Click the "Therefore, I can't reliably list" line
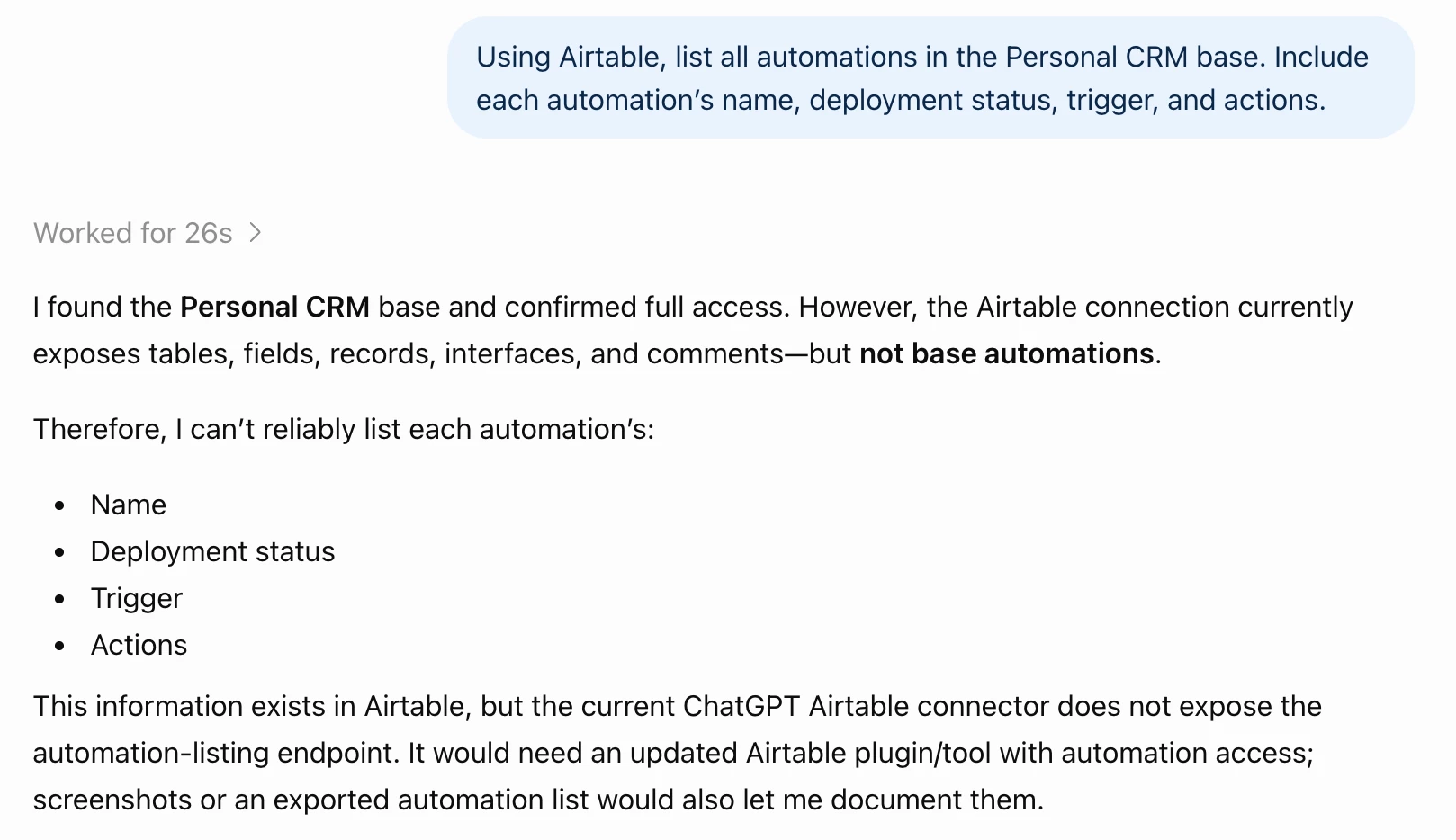Image resolution: width=1456 pixels, height=840 pixels. [344, 429]
